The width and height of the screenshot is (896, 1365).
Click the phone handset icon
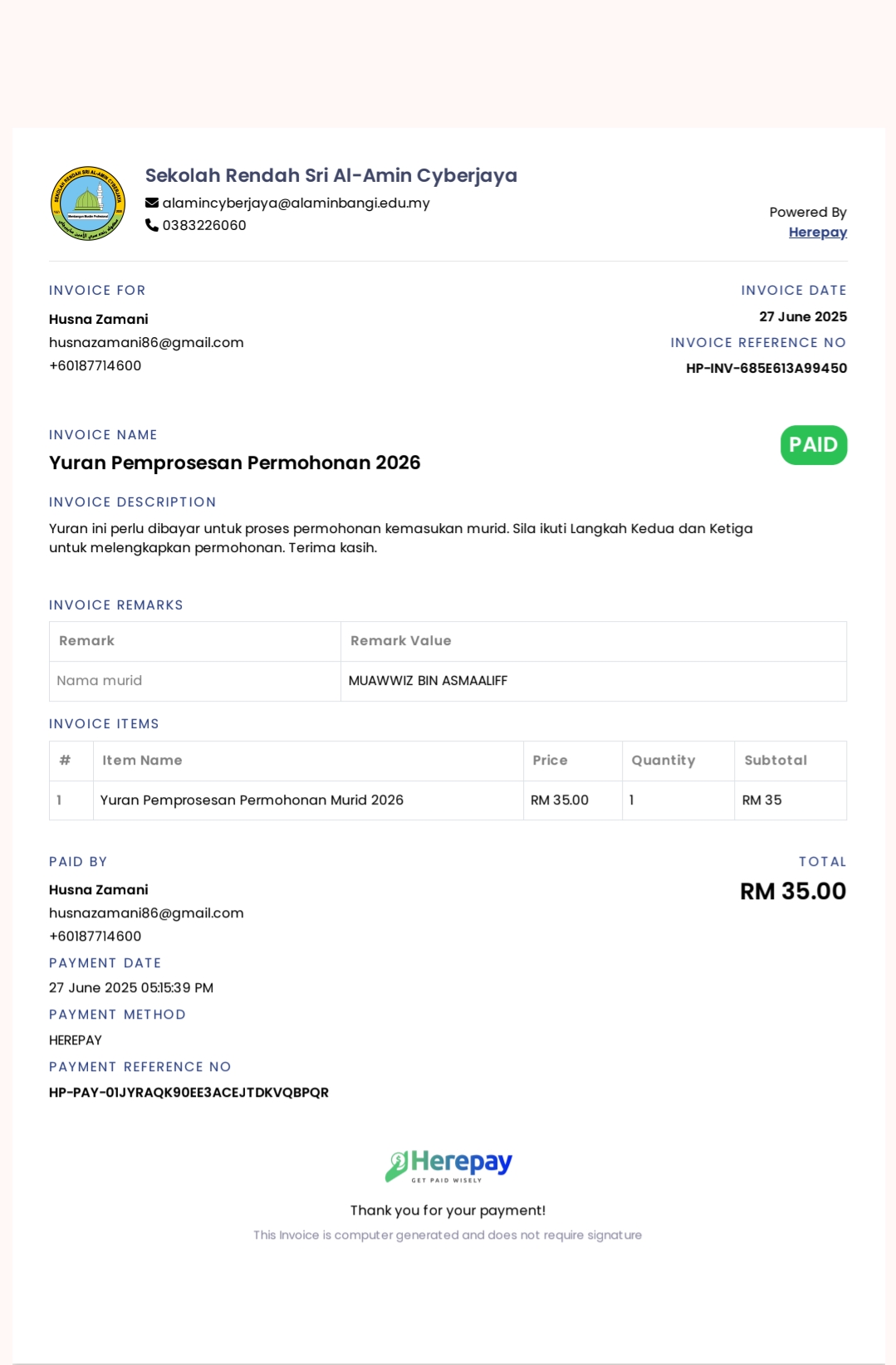coord(152,225)
